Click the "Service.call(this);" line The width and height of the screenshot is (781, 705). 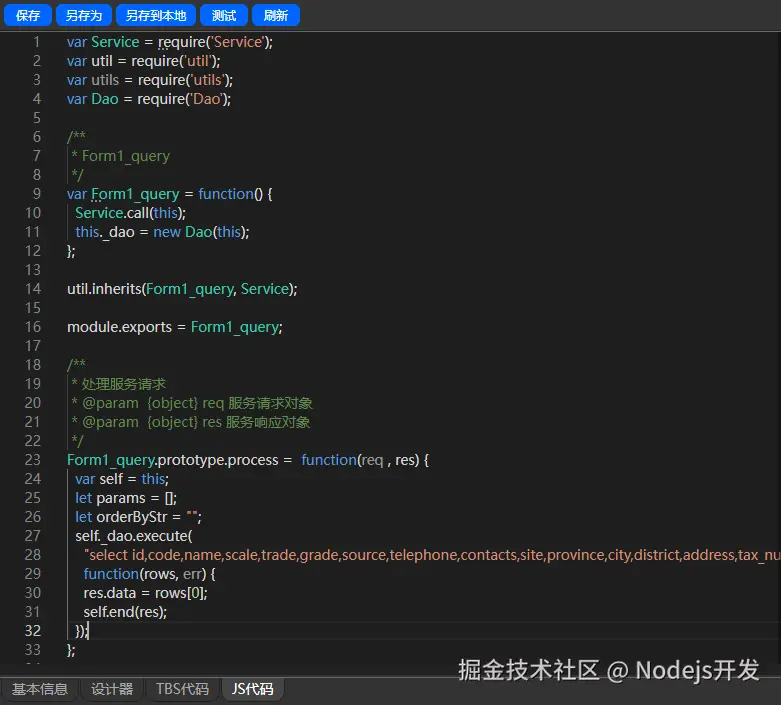click(130, 213)
